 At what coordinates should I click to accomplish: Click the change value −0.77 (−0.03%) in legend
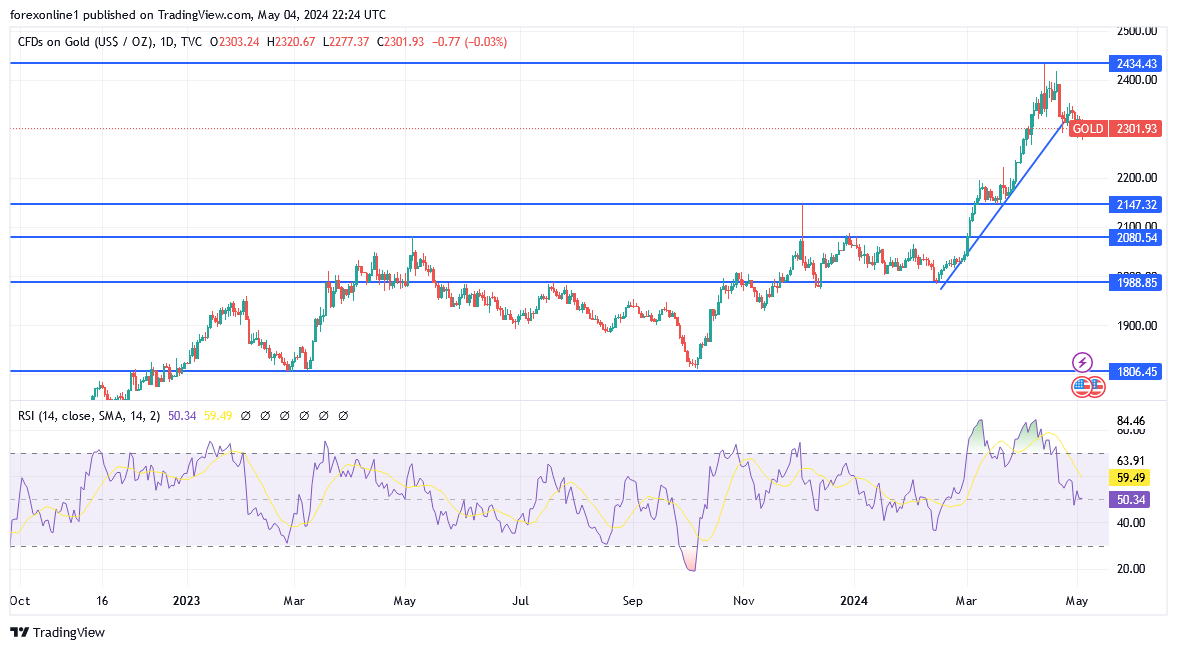click(x=470, y=42)
